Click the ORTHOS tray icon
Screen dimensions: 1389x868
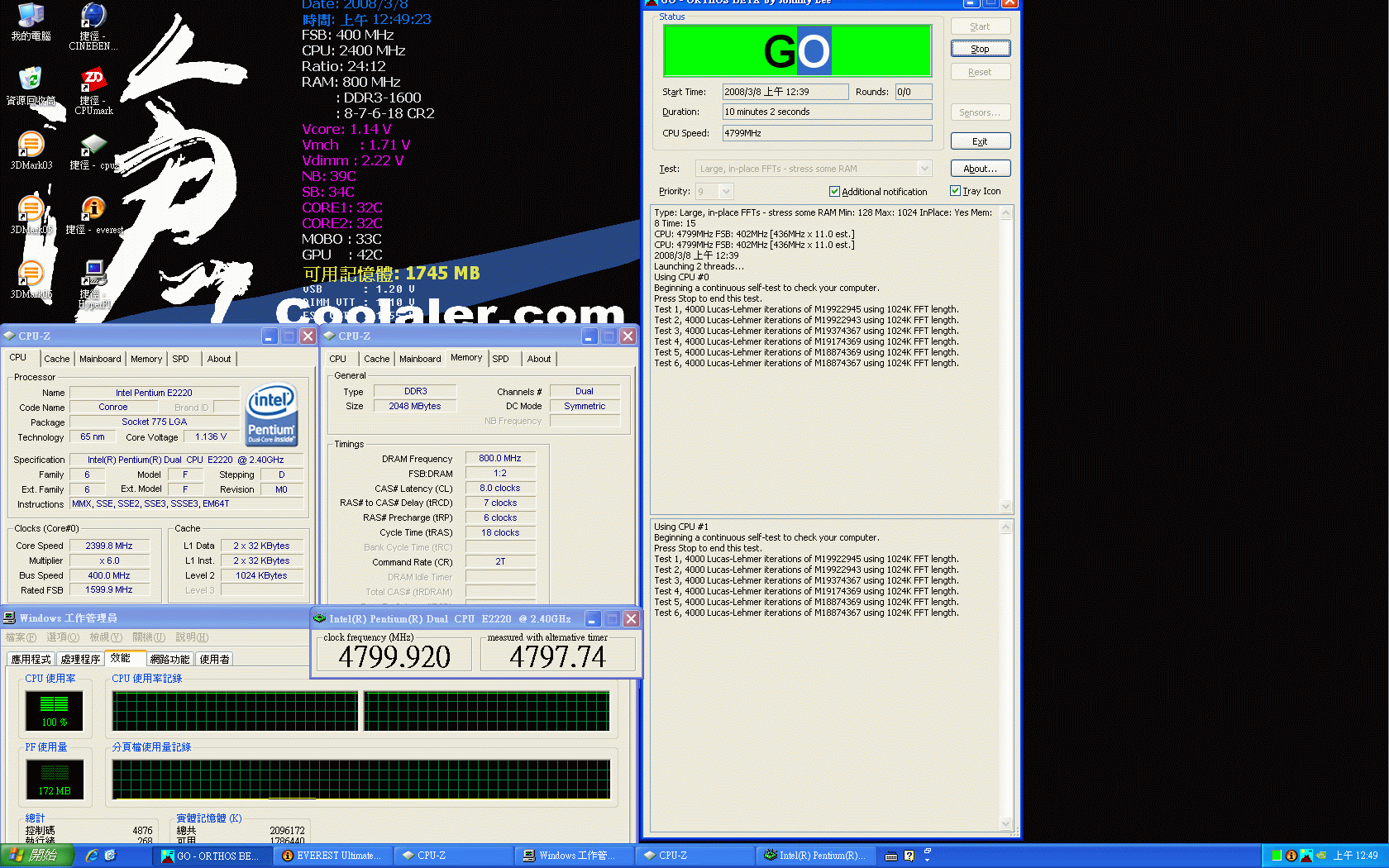point(1305,856)
